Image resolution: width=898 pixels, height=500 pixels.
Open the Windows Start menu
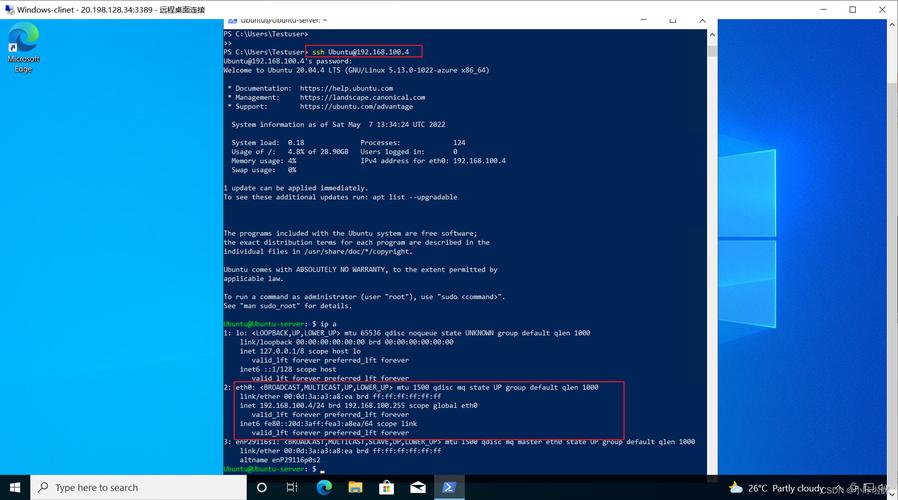click(x=15, y=487)
